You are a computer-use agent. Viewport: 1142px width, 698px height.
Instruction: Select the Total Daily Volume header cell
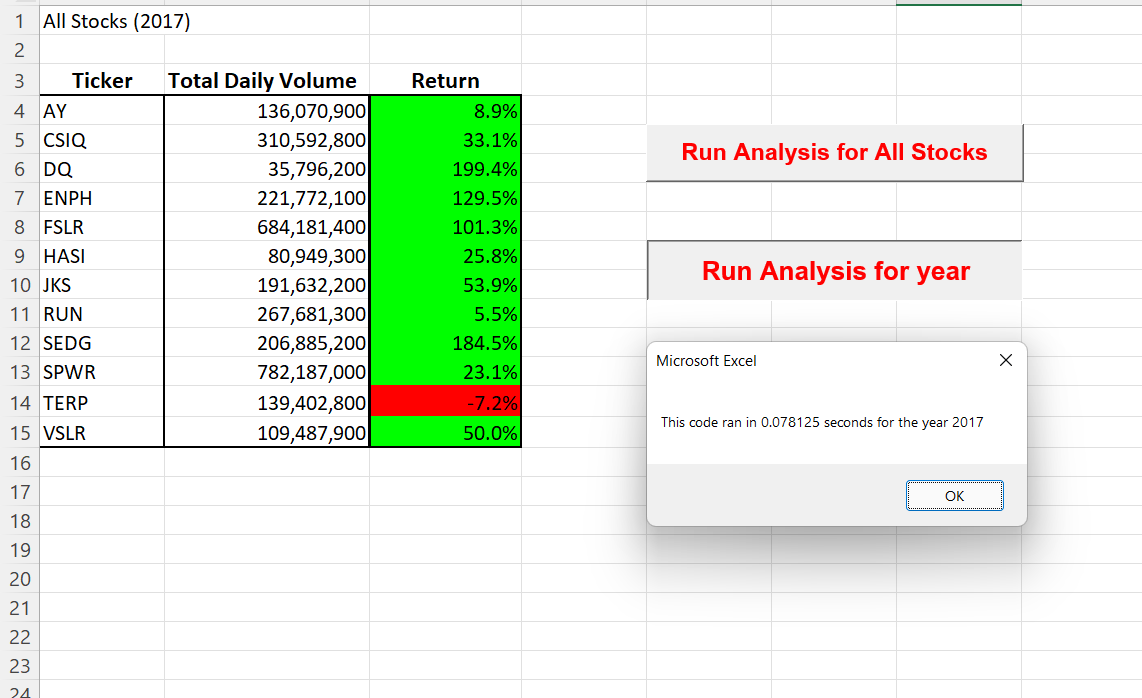267,80
